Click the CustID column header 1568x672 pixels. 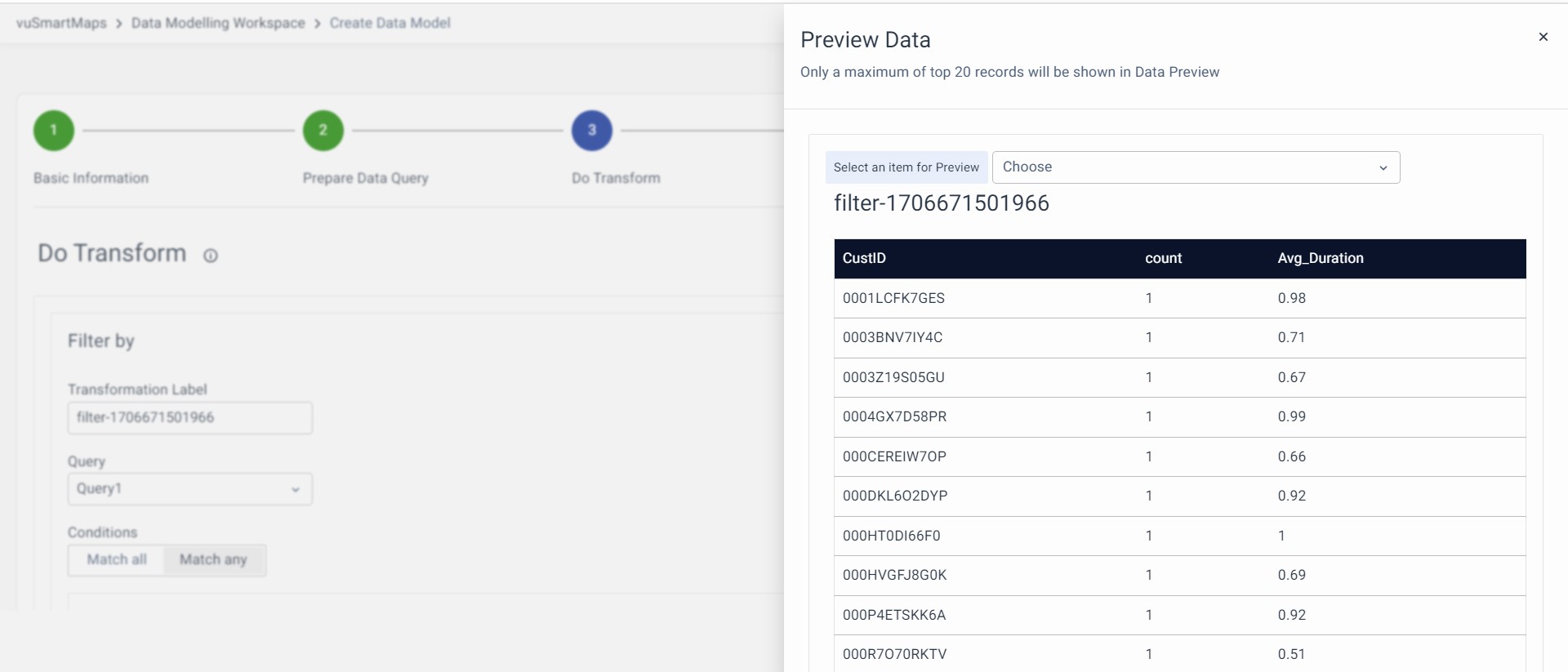(864, 258)
